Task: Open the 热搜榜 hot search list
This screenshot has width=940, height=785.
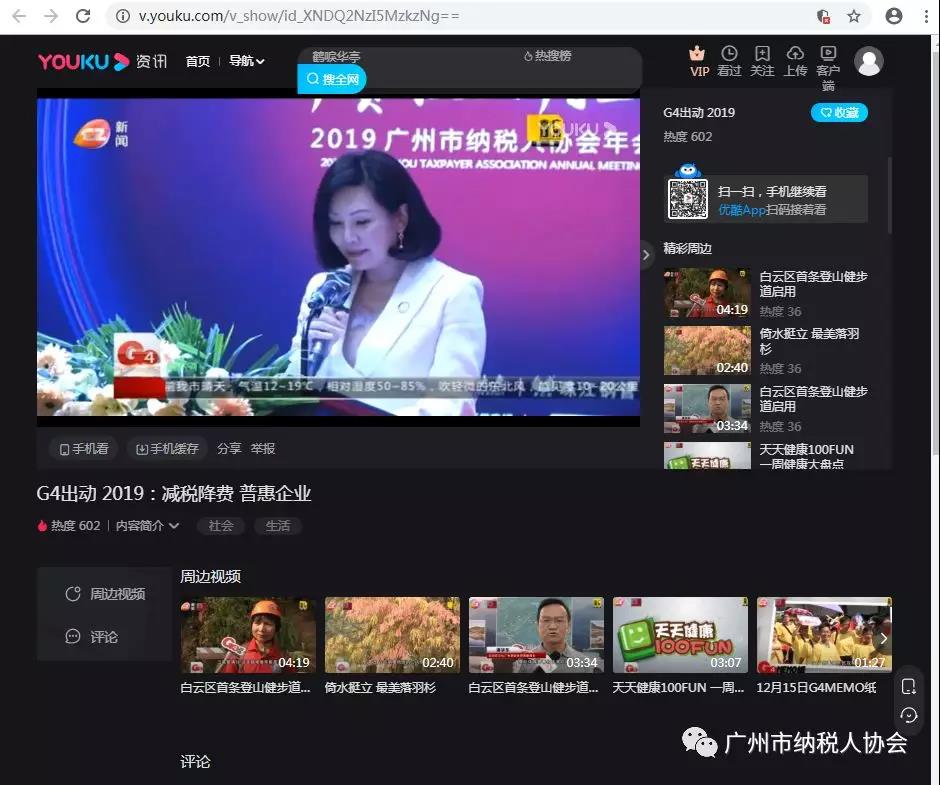Action: (x=547, y=56)
